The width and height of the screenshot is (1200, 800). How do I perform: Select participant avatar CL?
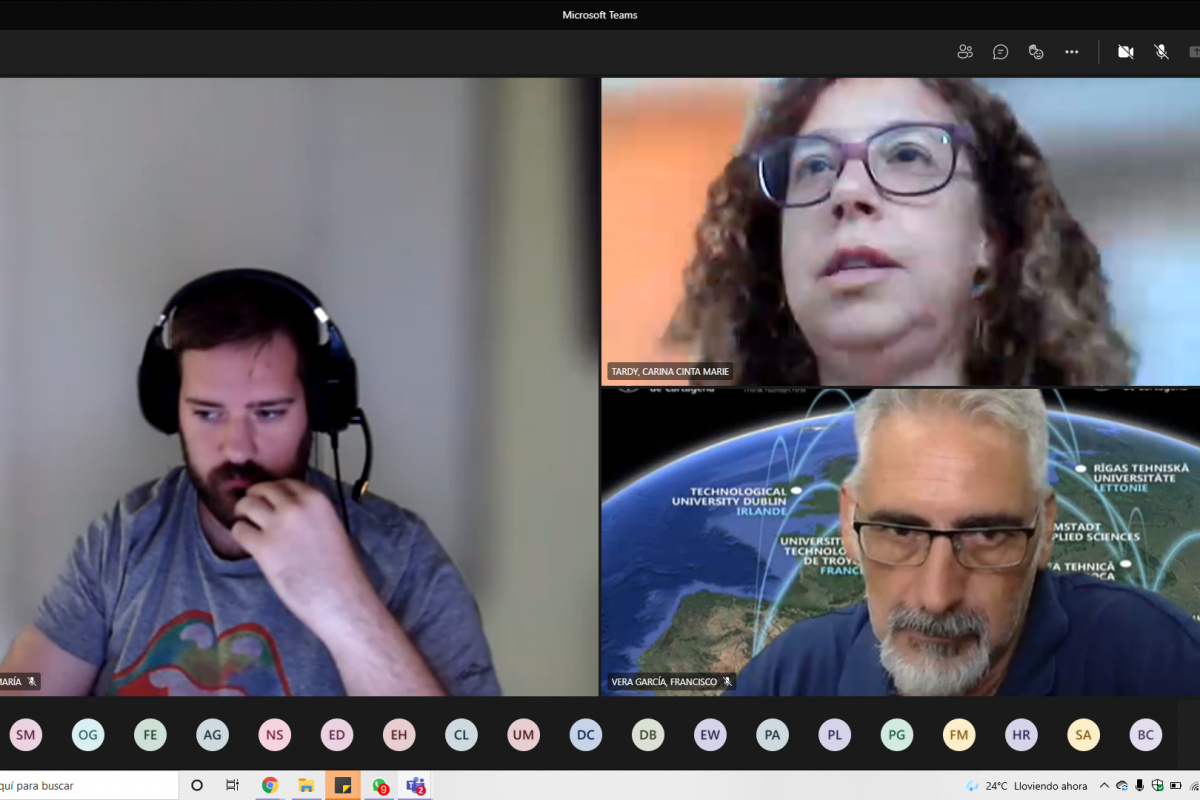tap(461, 735)
